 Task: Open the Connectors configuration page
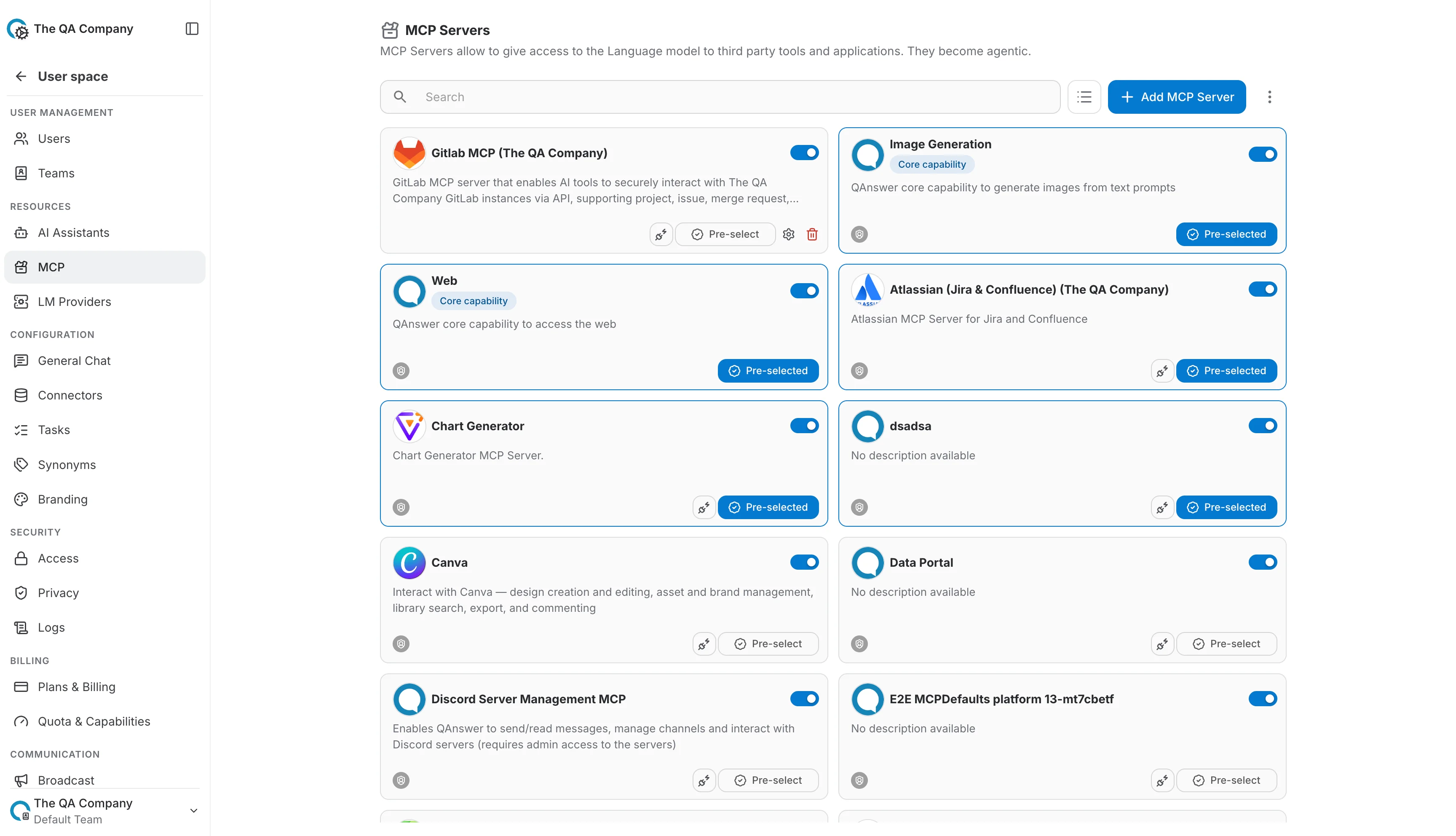pos(104,396)
